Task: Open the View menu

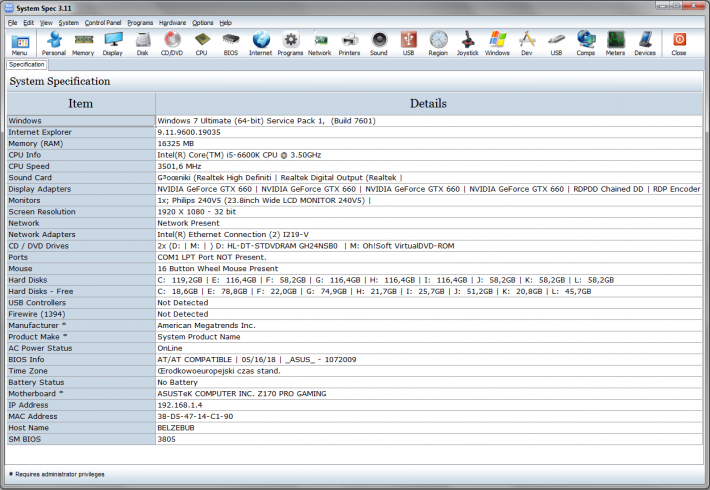Action: pos(46,23)
